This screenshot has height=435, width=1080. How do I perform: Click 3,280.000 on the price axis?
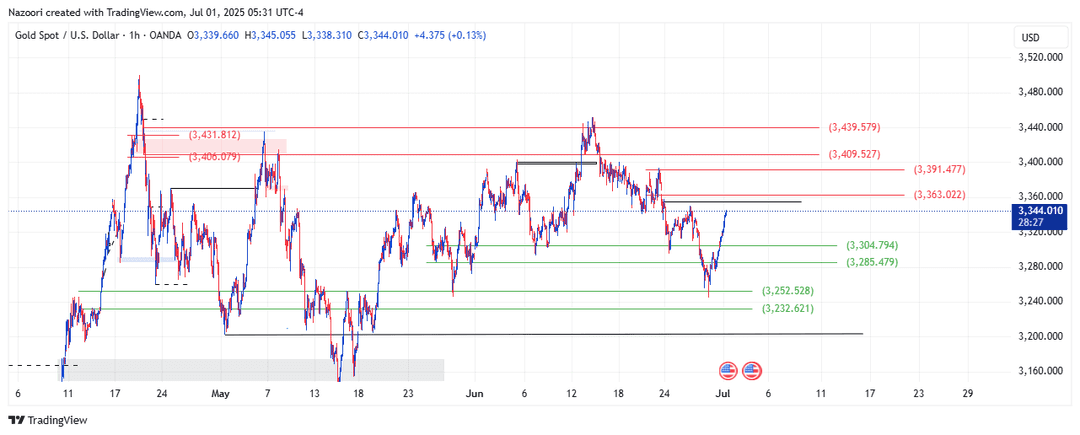tap(1039, 266)
